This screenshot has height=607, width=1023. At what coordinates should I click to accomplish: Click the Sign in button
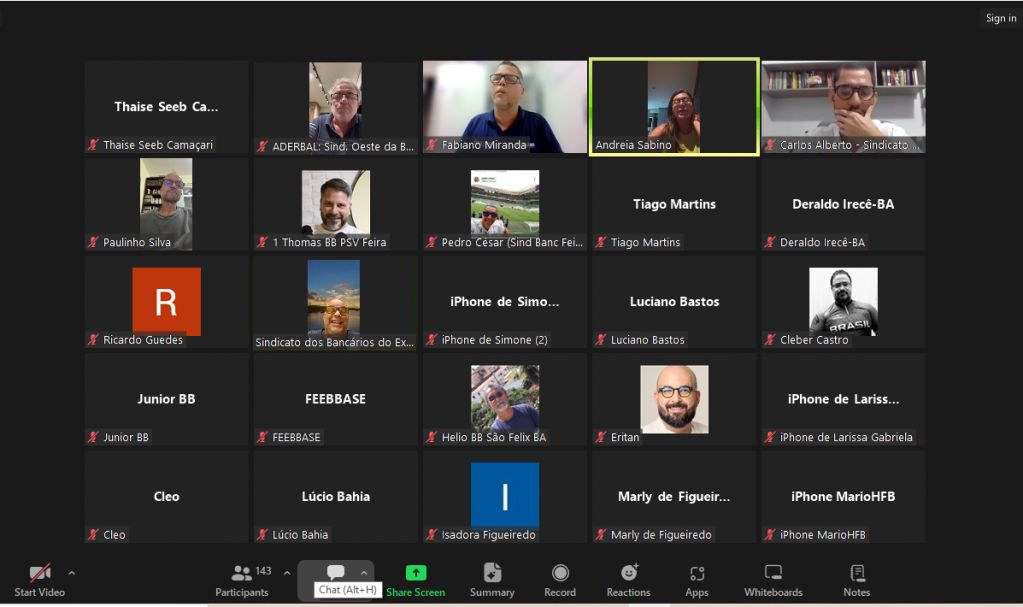[1001, 18]
